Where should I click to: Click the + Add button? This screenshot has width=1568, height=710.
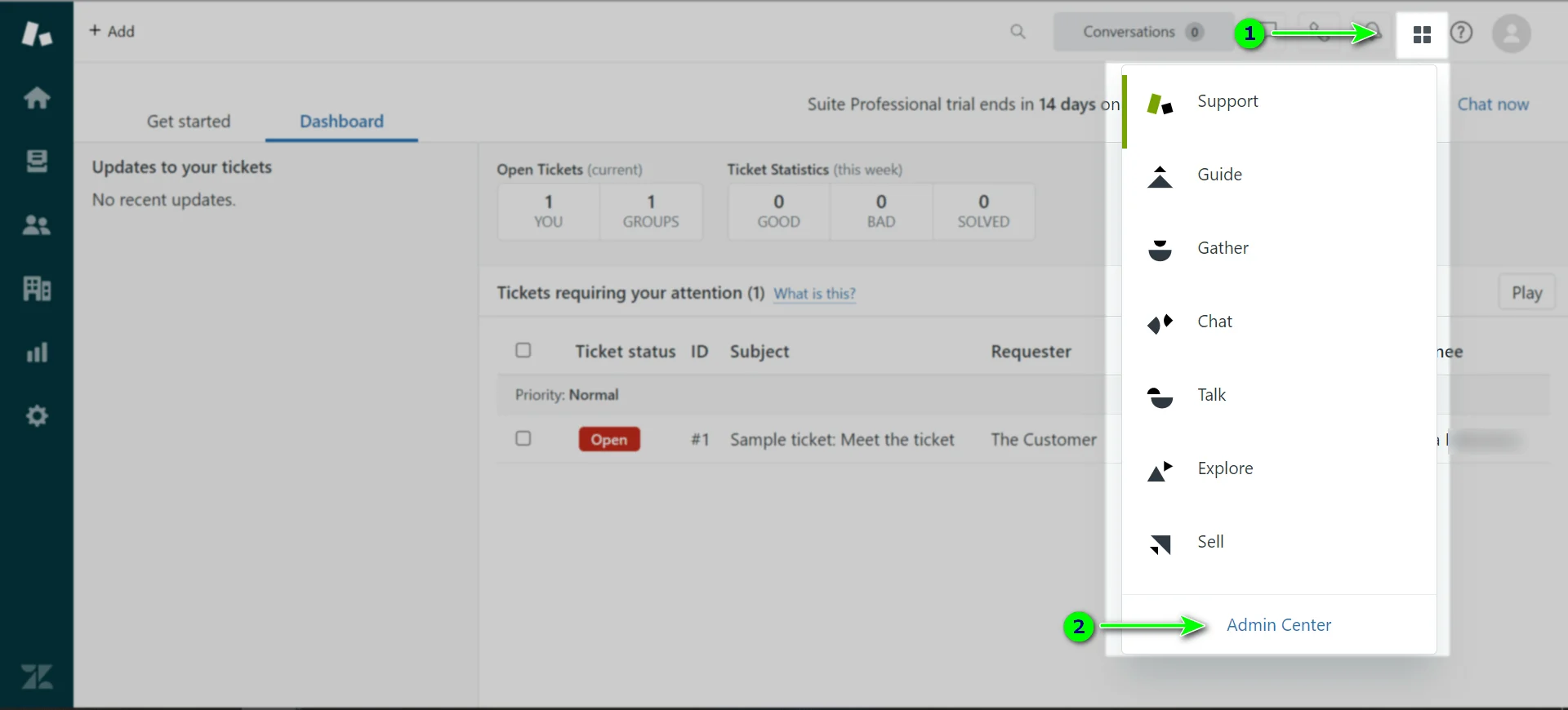(112, 31)
